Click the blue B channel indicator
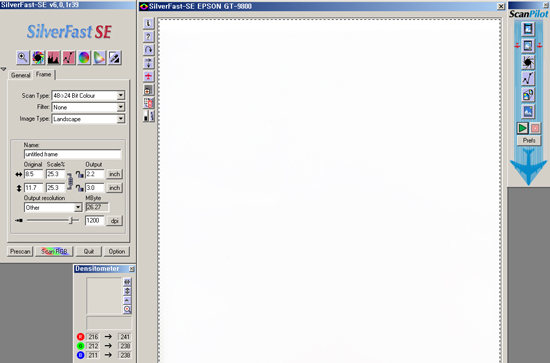 tap(80, 355)
